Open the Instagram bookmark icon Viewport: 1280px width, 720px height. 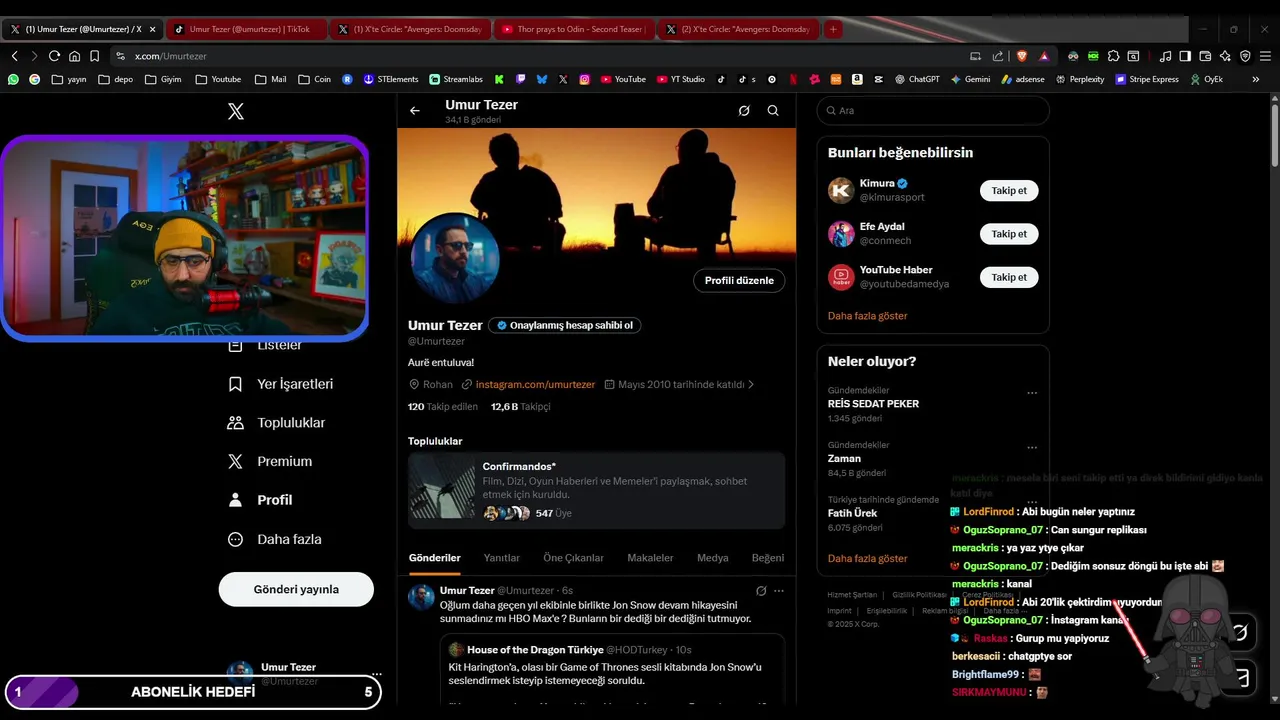tap(584, 79)
